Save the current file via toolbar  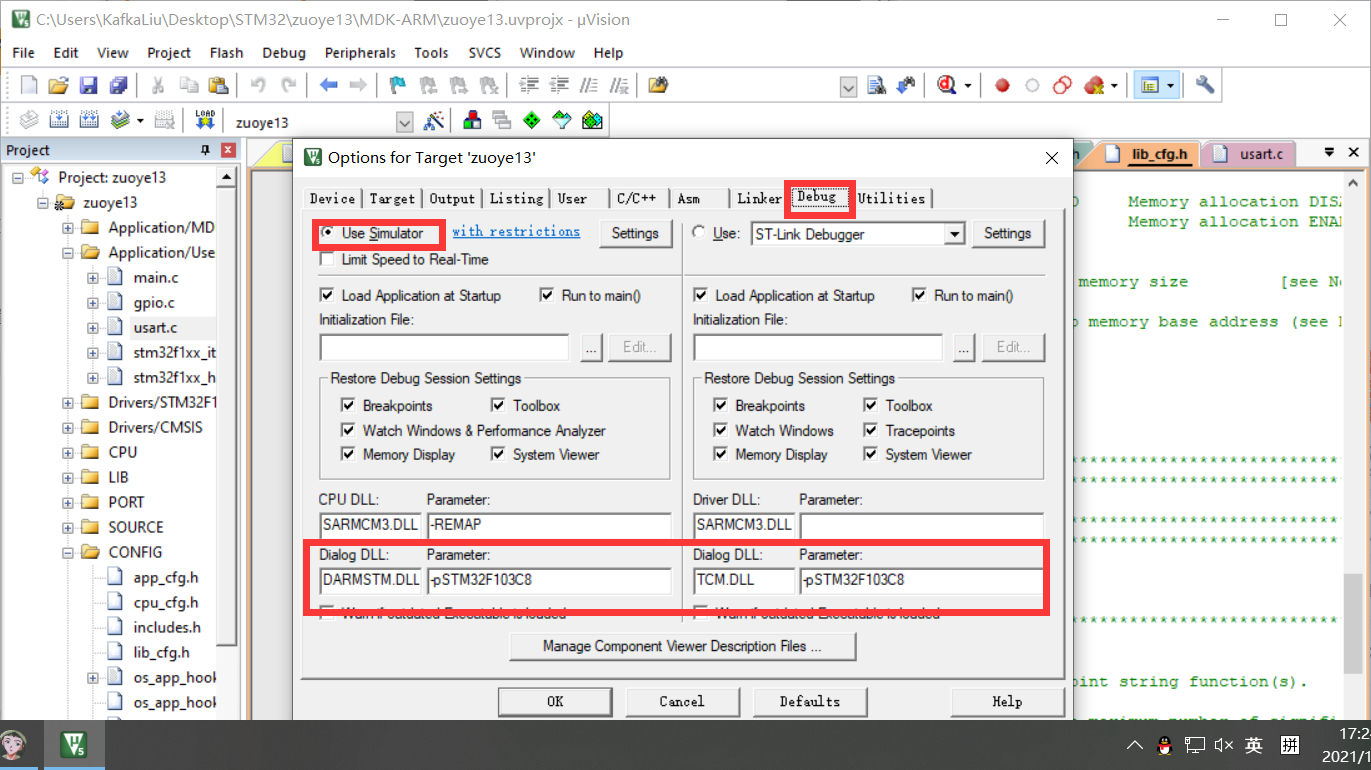(89, 86)
